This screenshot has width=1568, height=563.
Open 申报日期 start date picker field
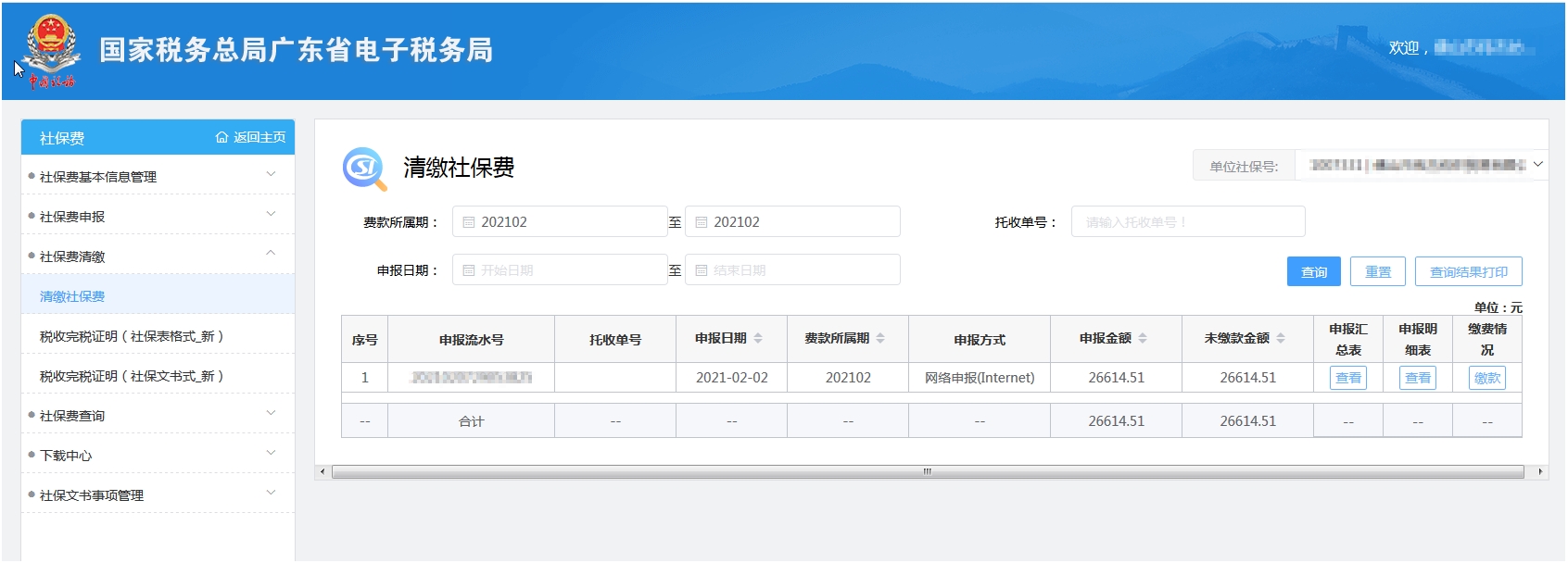coord(560,270)
